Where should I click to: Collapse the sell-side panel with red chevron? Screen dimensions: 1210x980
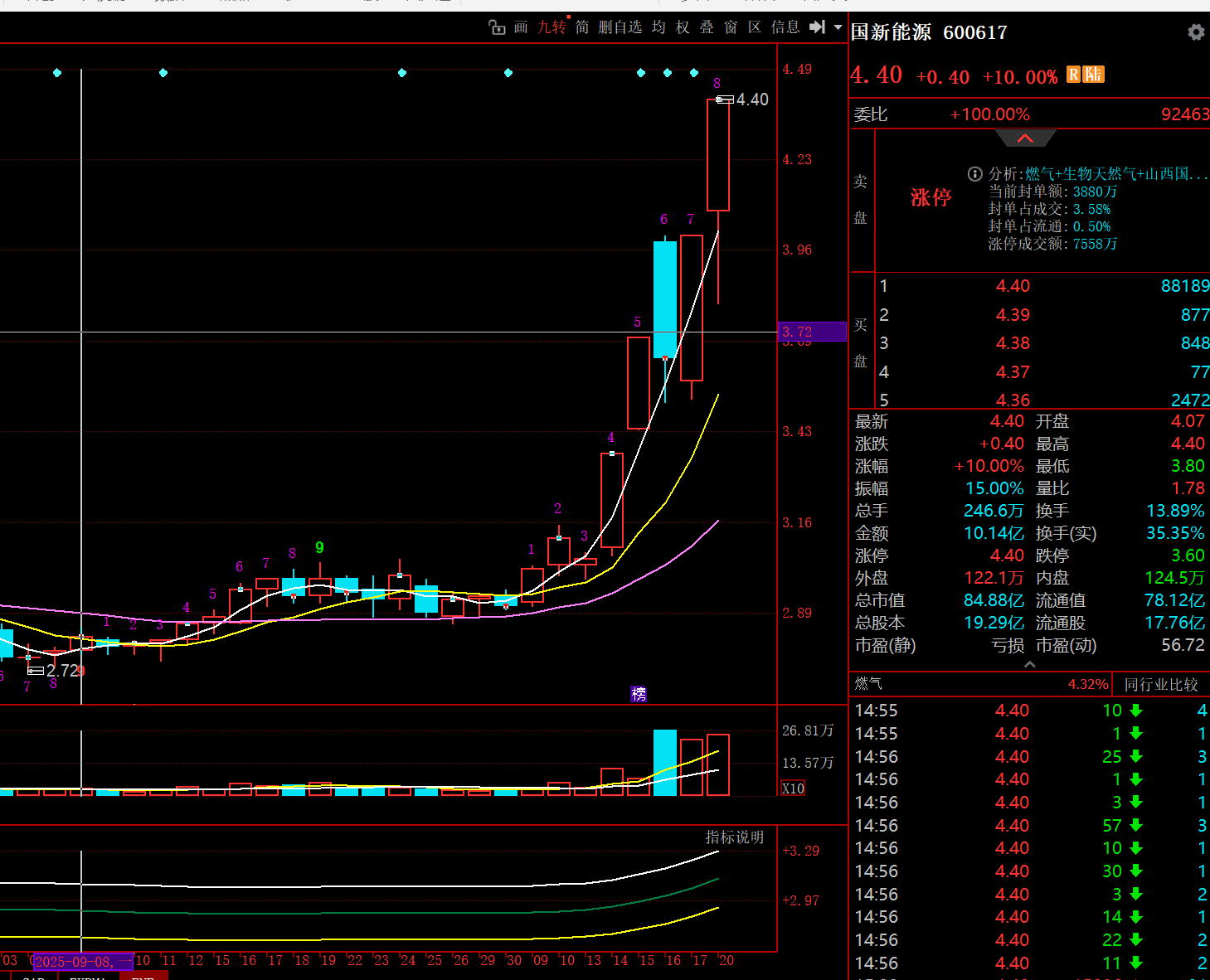tap(1025, 138)
